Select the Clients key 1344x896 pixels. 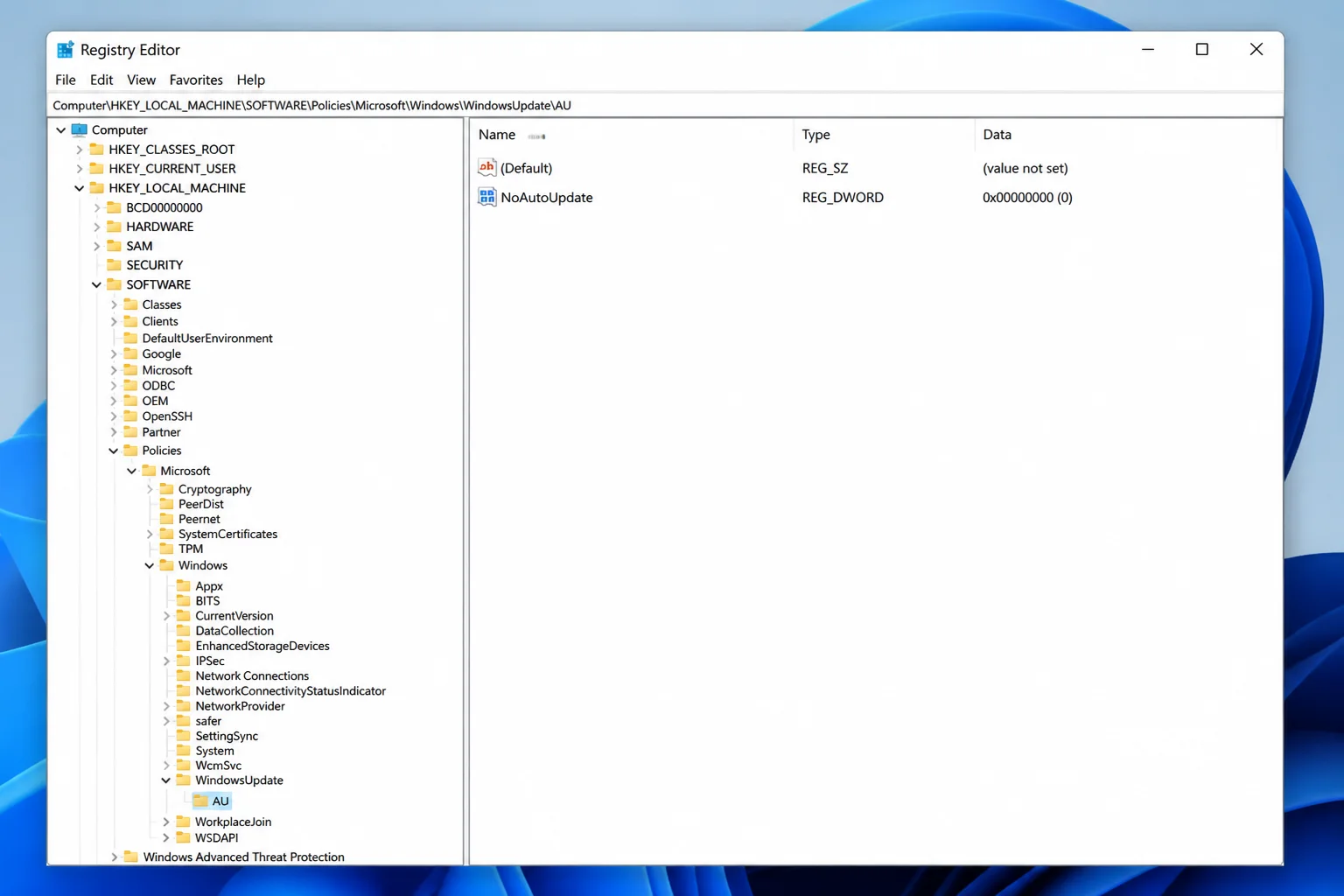click(160, 321)
